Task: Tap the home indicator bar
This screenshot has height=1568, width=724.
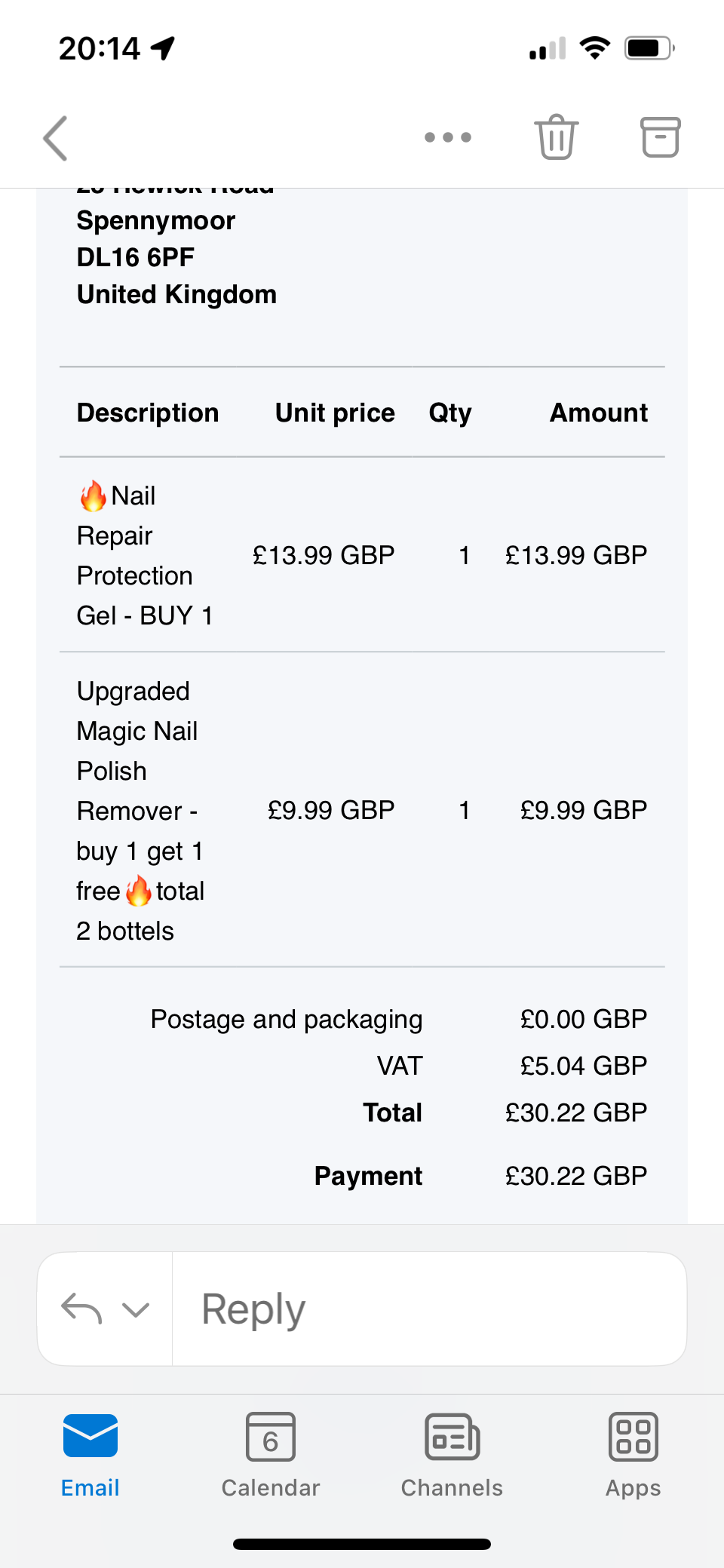Action: coord(362,1544)
